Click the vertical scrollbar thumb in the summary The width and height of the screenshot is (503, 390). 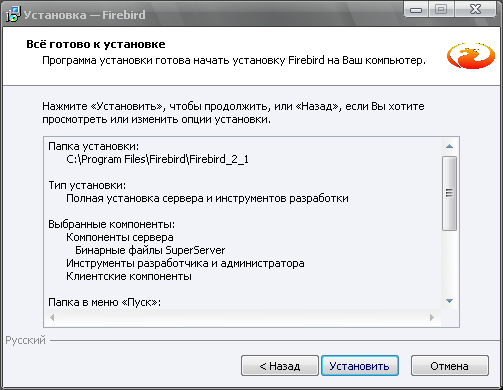point(449,193)
